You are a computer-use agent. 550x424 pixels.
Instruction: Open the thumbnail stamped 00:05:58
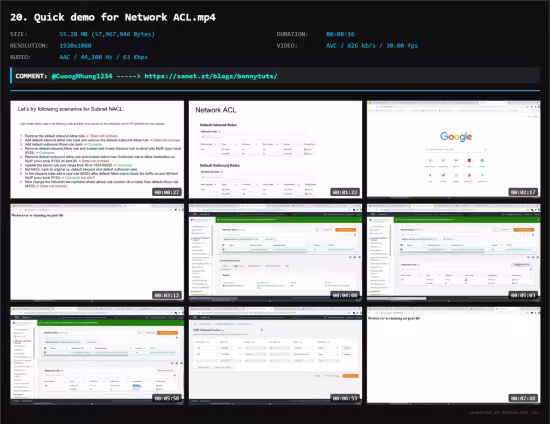(x=97, y=356)
